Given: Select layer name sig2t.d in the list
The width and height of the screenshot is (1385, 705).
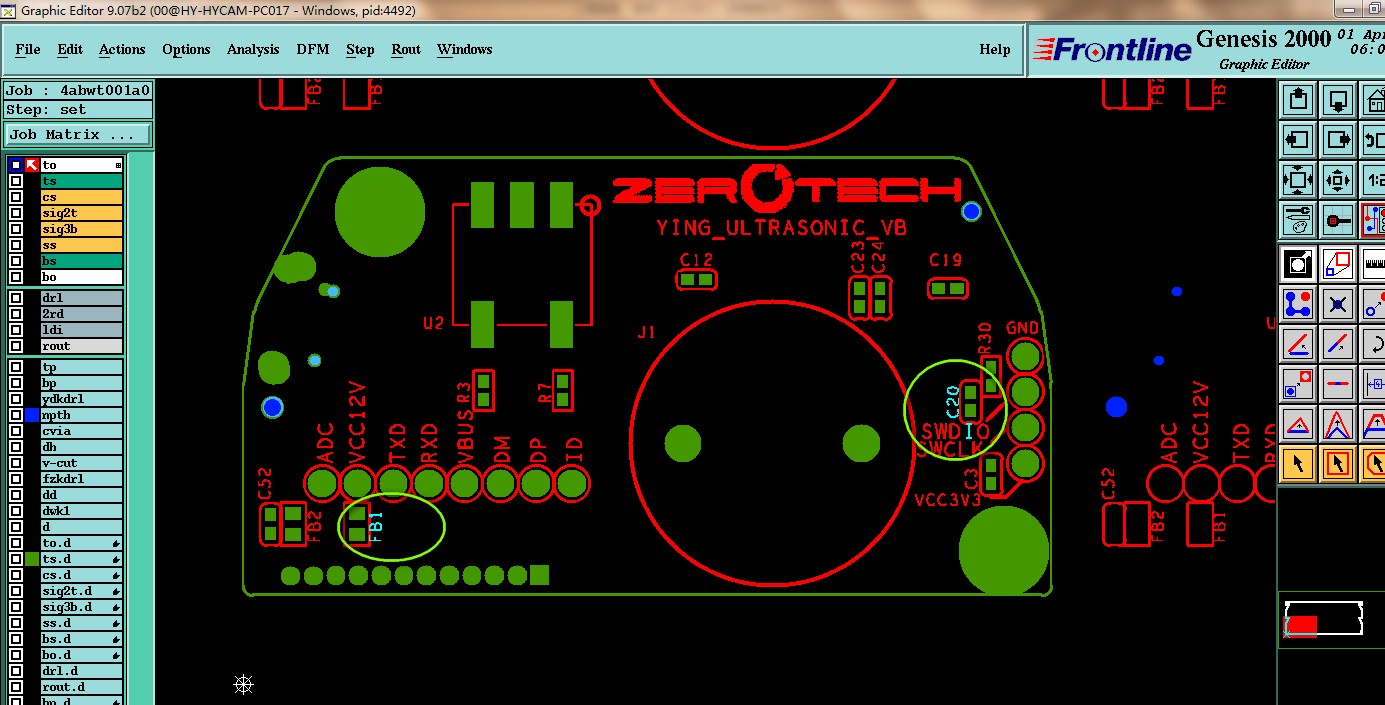Looking at the screenshot, I should pos(81,591).
